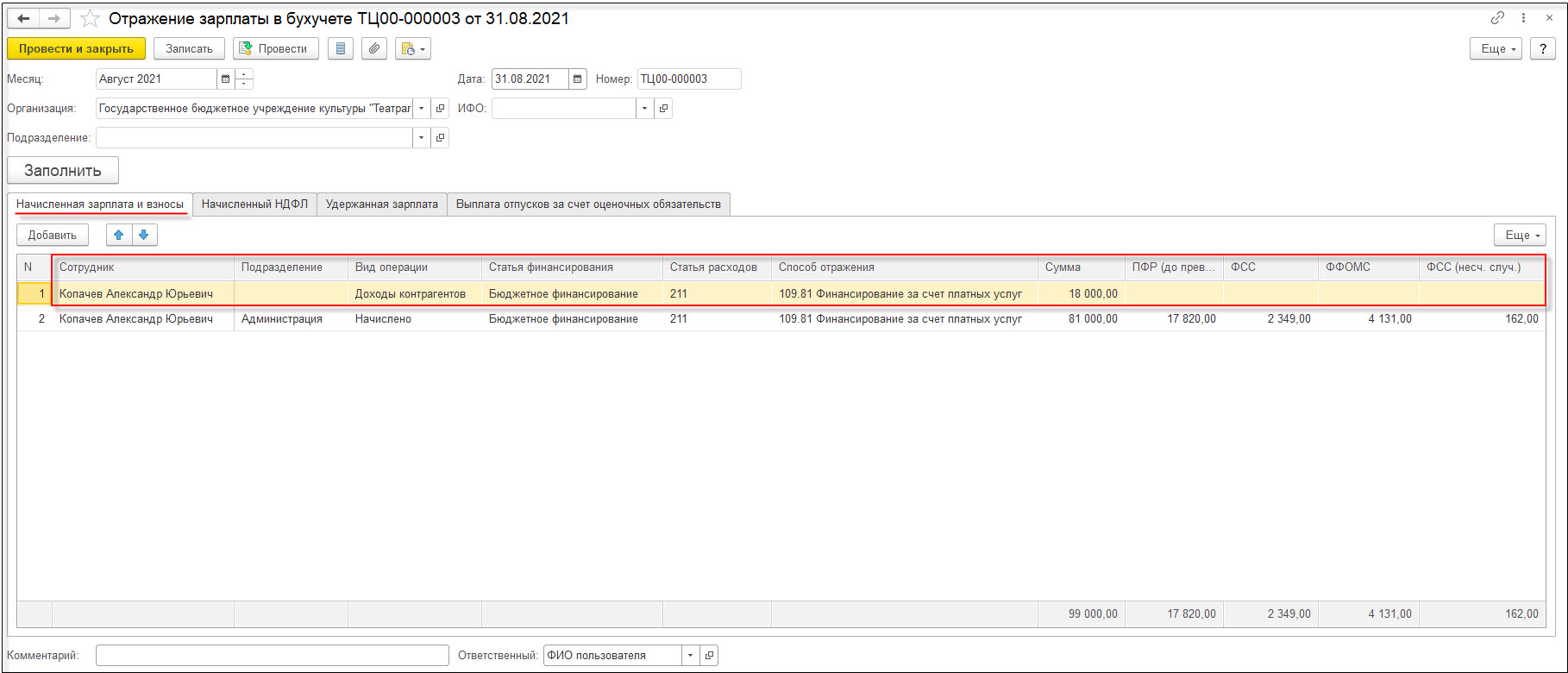This screenshot has width=1568, height=673.
Task: Click the Статья финансирования column header
Action: click(x=572, y=267)
